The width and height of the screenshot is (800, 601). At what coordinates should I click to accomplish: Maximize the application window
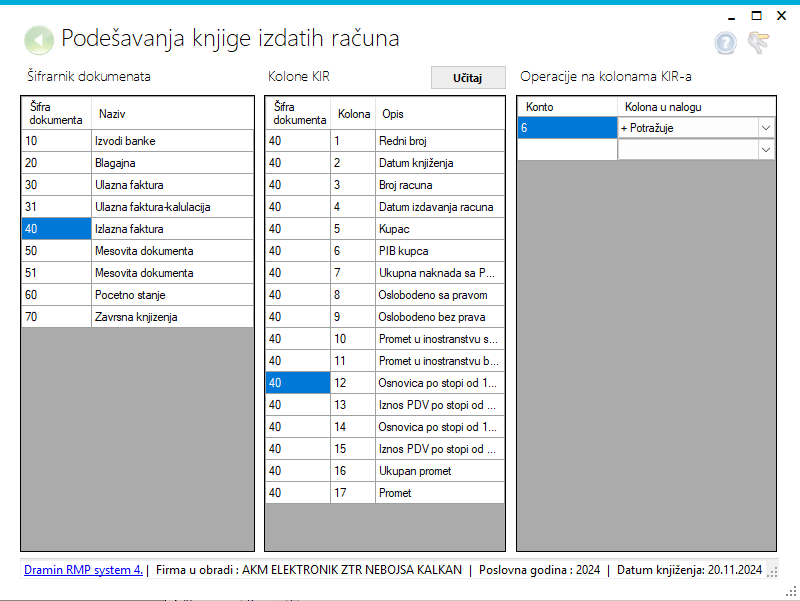[756, 15]
